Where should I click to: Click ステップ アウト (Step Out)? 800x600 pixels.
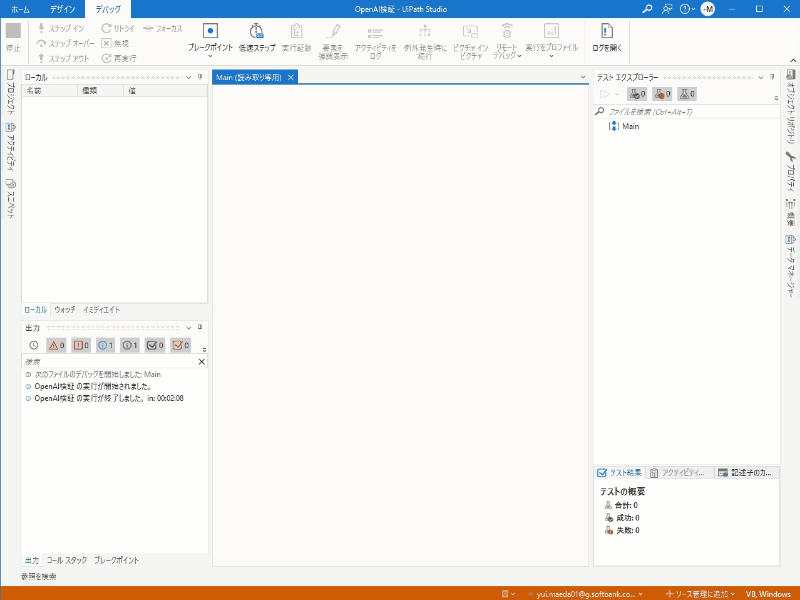(x=63, y=58)
